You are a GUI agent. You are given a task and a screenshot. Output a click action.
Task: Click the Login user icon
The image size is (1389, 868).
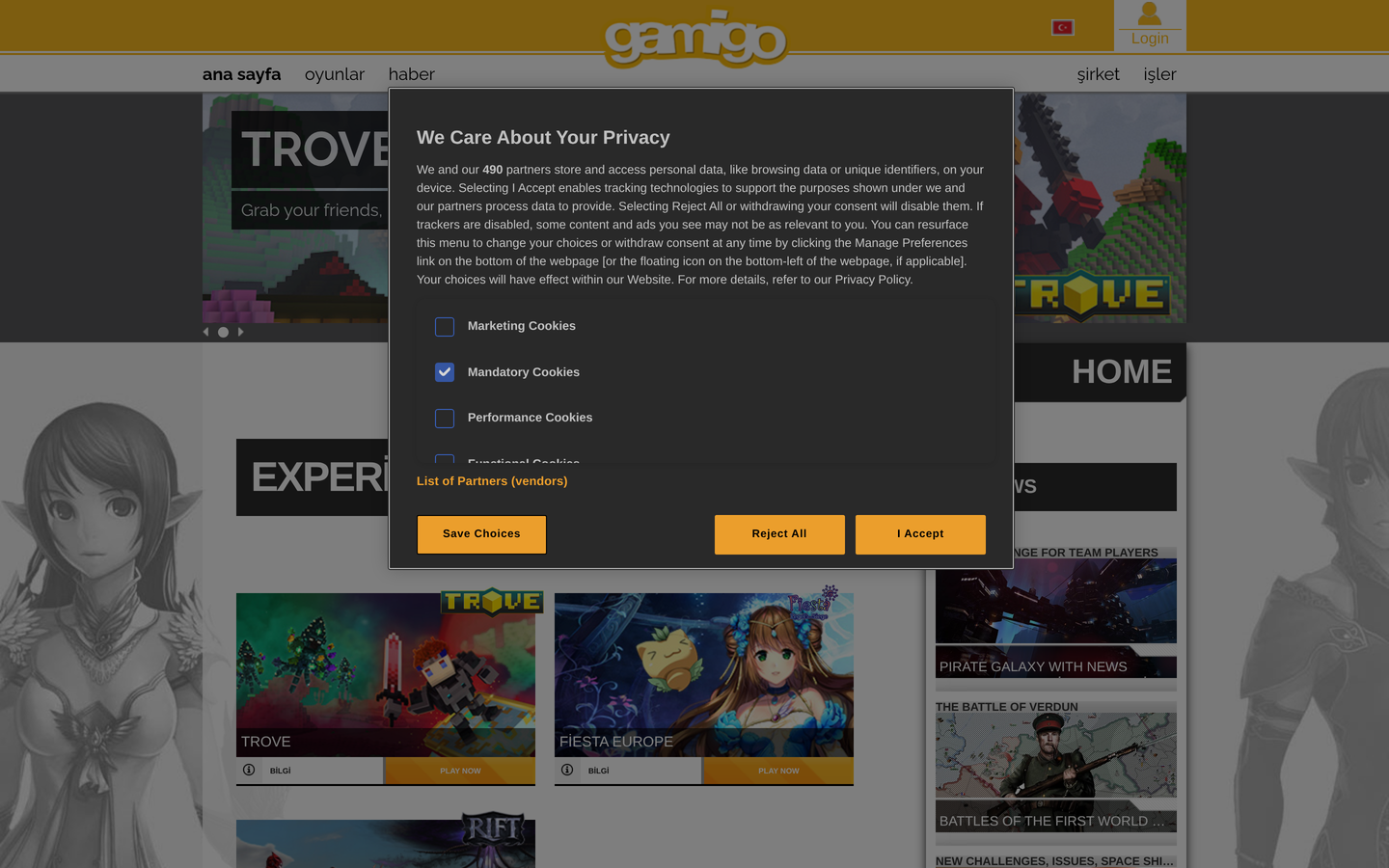point(1149,14)
